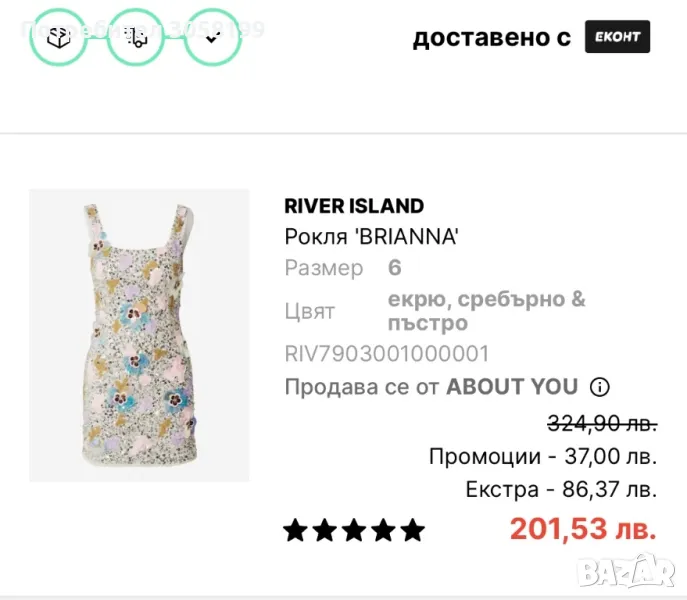The height and width of the screenshot is (600, 687).
Task: Open the Рокля 'BRIANNA' product title
Action: 371,237
